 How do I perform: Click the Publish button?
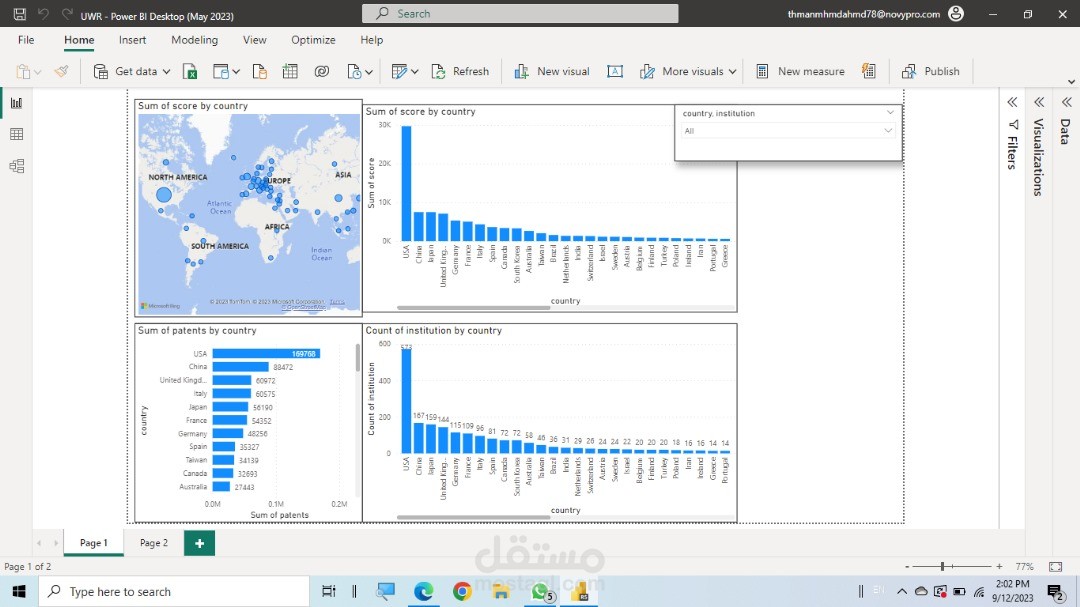[x=930, y=72]
